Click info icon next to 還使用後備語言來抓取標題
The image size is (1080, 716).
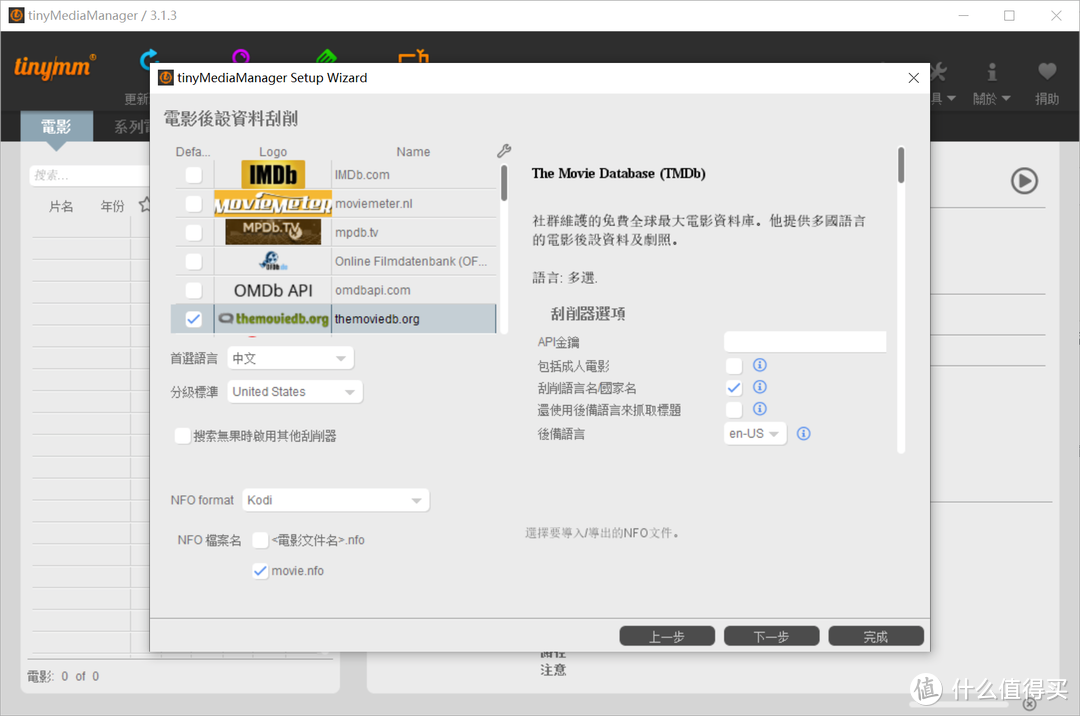pos(759,409)
